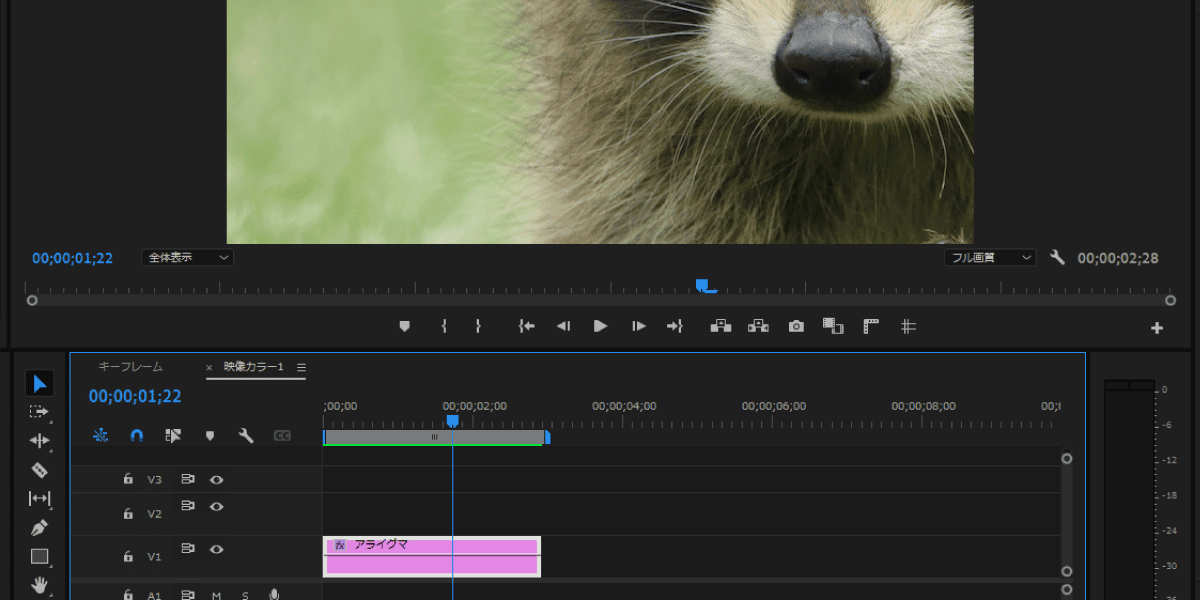Target track V3 label

(x=154, y=480)
